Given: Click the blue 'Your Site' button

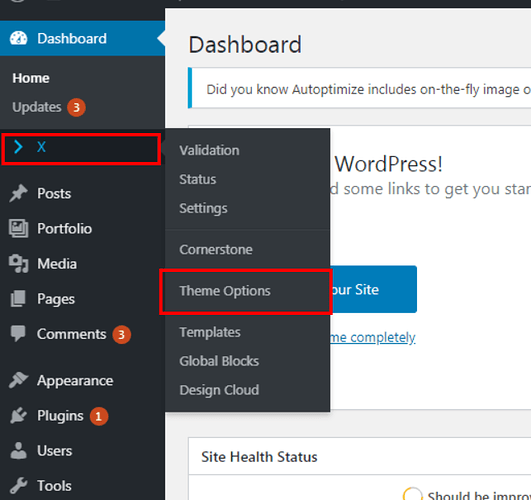Looking at the screenshot, I should click(x=373, y=289).
